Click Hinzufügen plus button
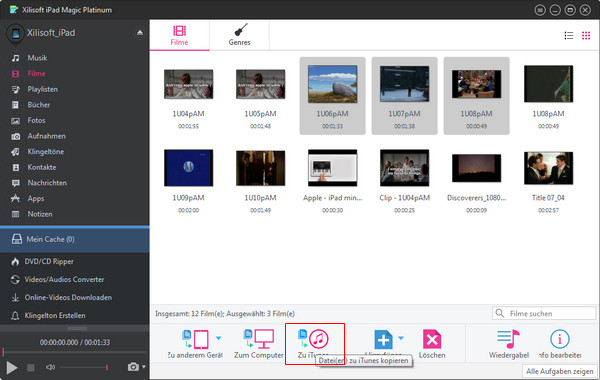Screen dimensions: 600x380 coord(383,340)
